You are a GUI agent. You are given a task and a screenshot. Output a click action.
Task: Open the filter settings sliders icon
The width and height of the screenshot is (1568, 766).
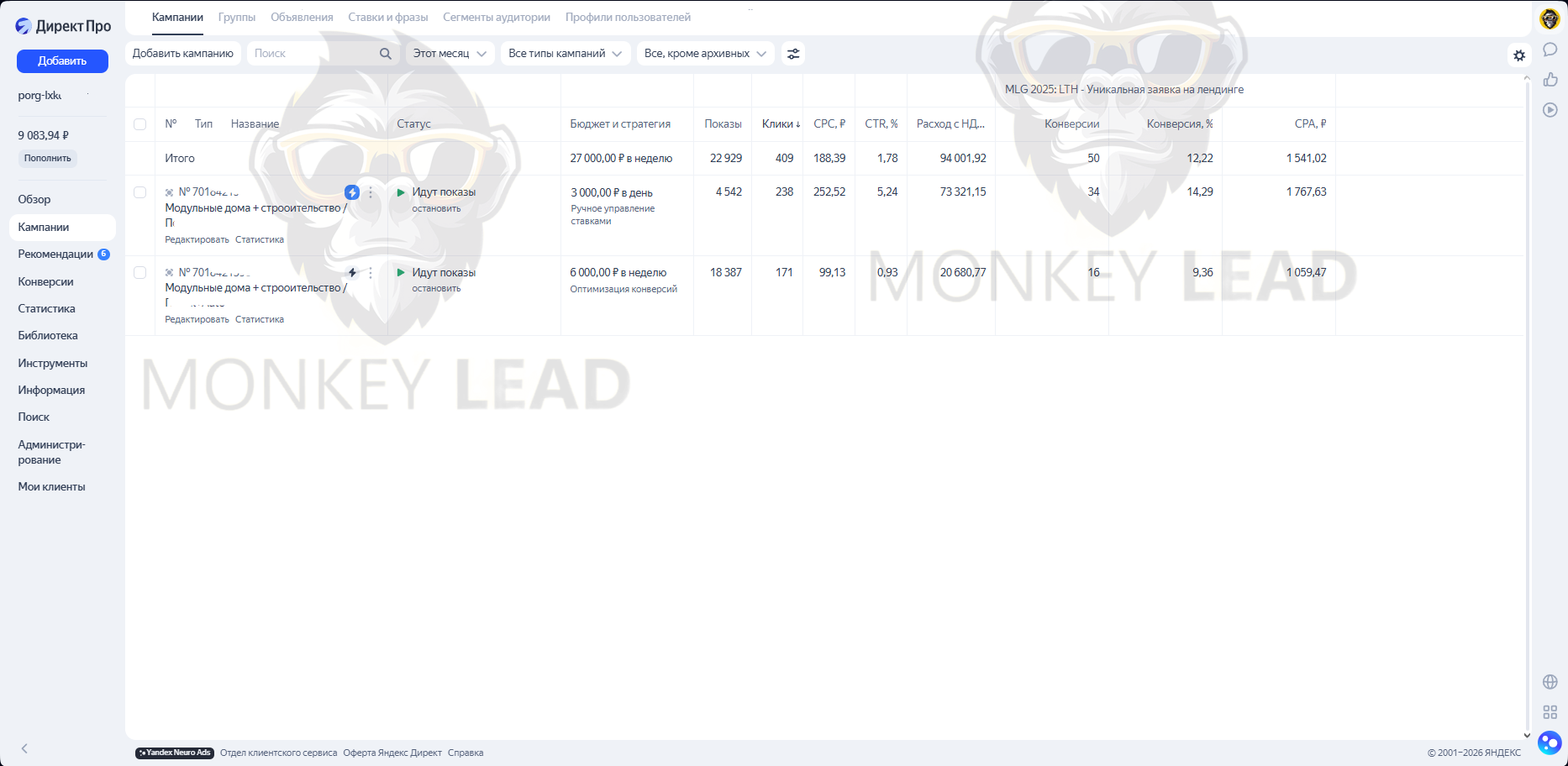[792, 54]
